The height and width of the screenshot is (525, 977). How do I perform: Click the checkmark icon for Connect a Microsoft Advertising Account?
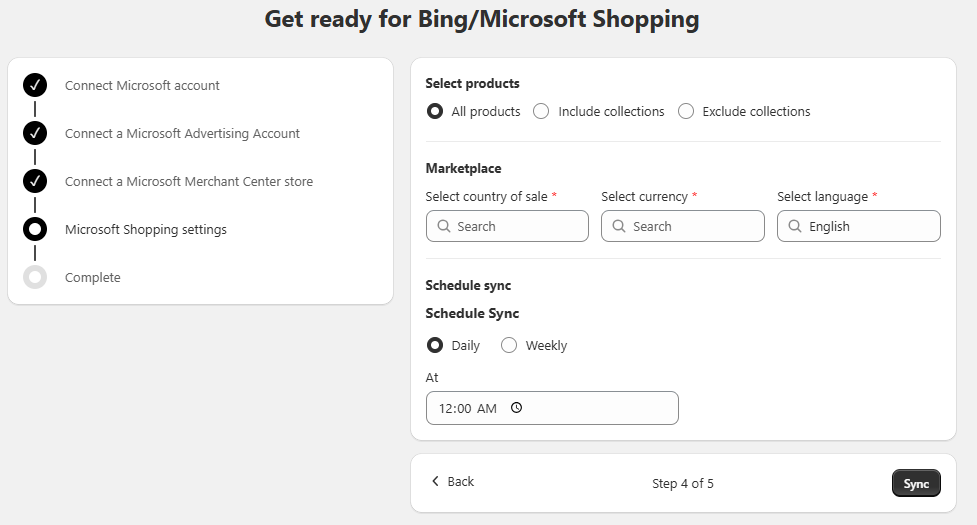[x=35, y=133]
